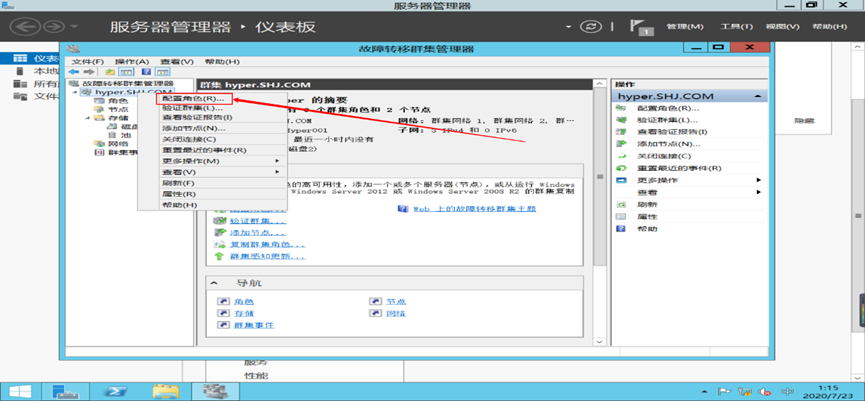Image resolution: width=865 pixels, height=401 pixels.
Task: Open PowerShell from the taskbar
Action: 115,392
